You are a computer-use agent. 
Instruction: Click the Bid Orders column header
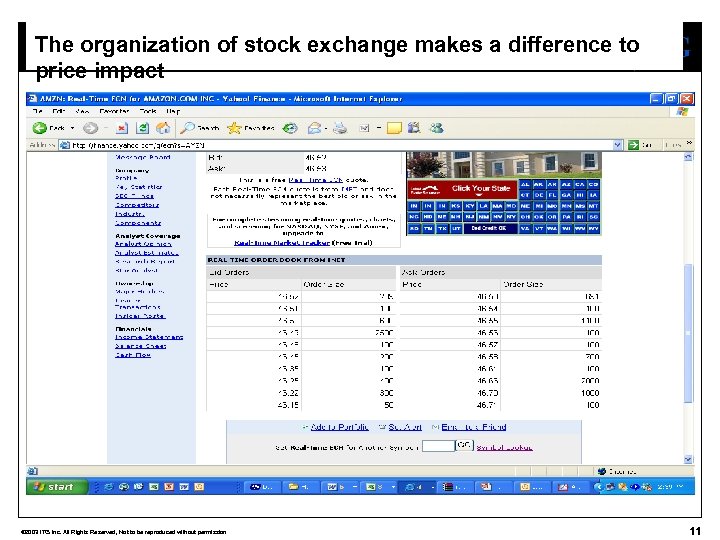301,272
